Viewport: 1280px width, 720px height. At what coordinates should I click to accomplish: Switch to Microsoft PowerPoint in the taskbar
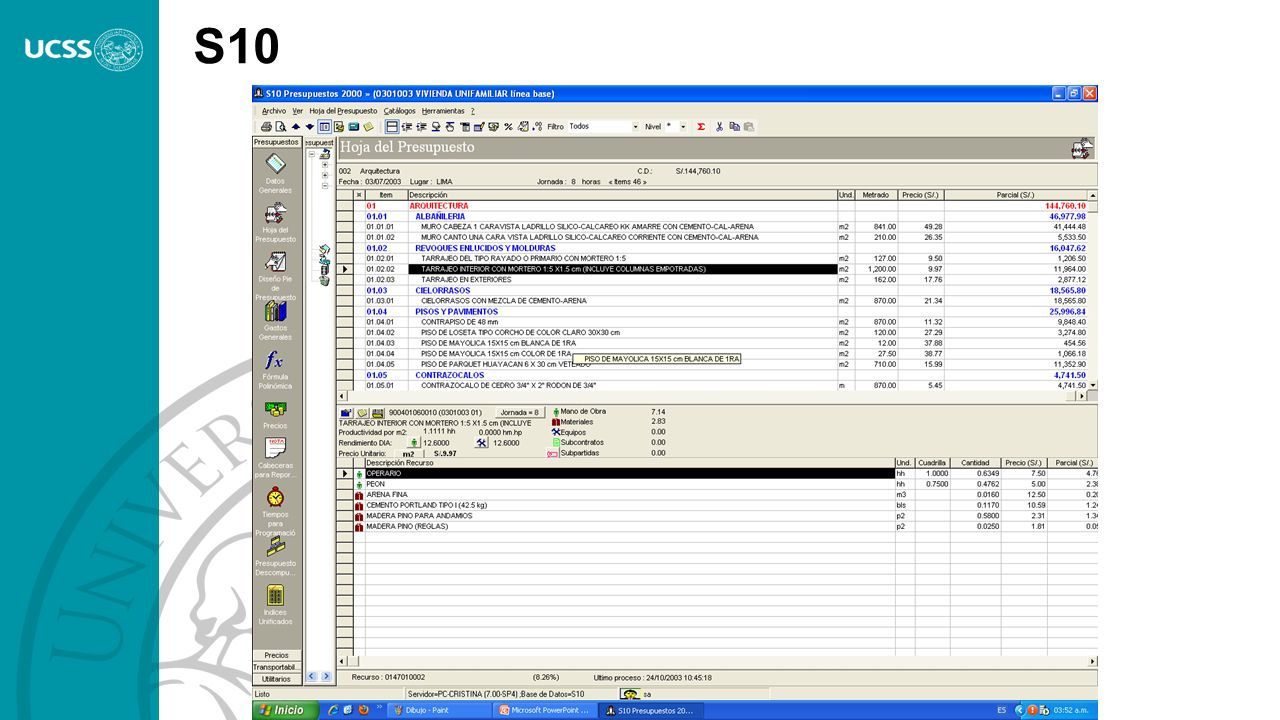pos(546,710)
